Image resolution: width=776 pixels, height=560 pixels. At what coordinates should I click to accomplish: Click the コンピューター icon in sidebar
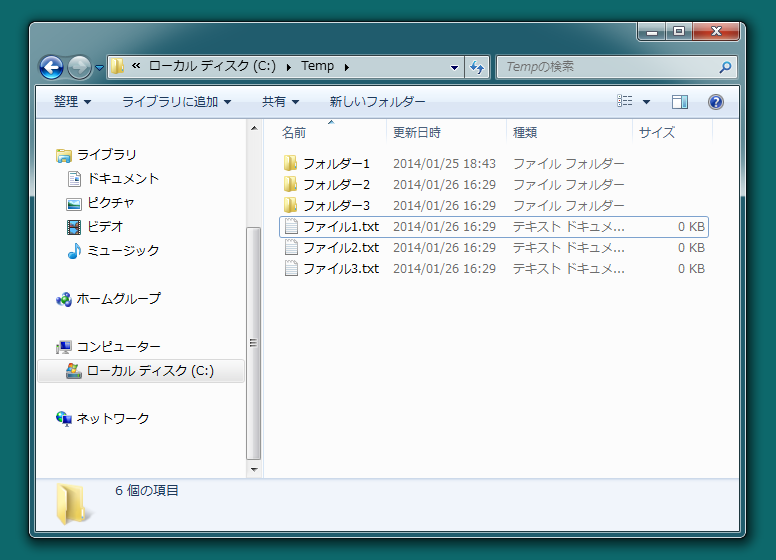(64, 347)
